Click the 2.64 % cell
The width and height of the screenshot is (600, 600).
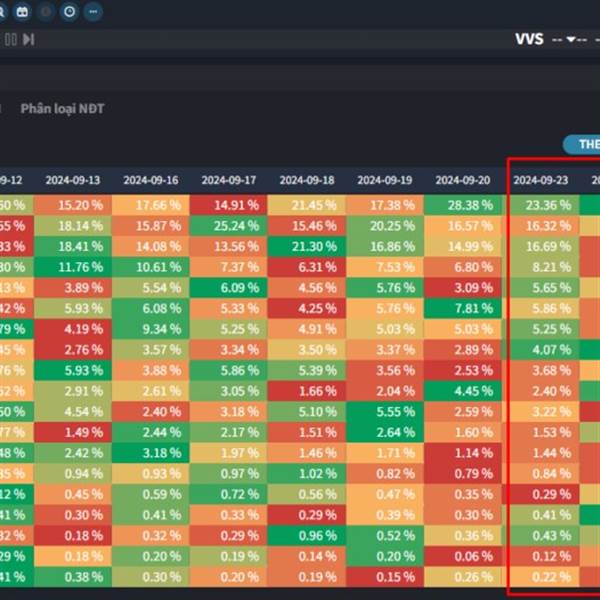point(385,432)
